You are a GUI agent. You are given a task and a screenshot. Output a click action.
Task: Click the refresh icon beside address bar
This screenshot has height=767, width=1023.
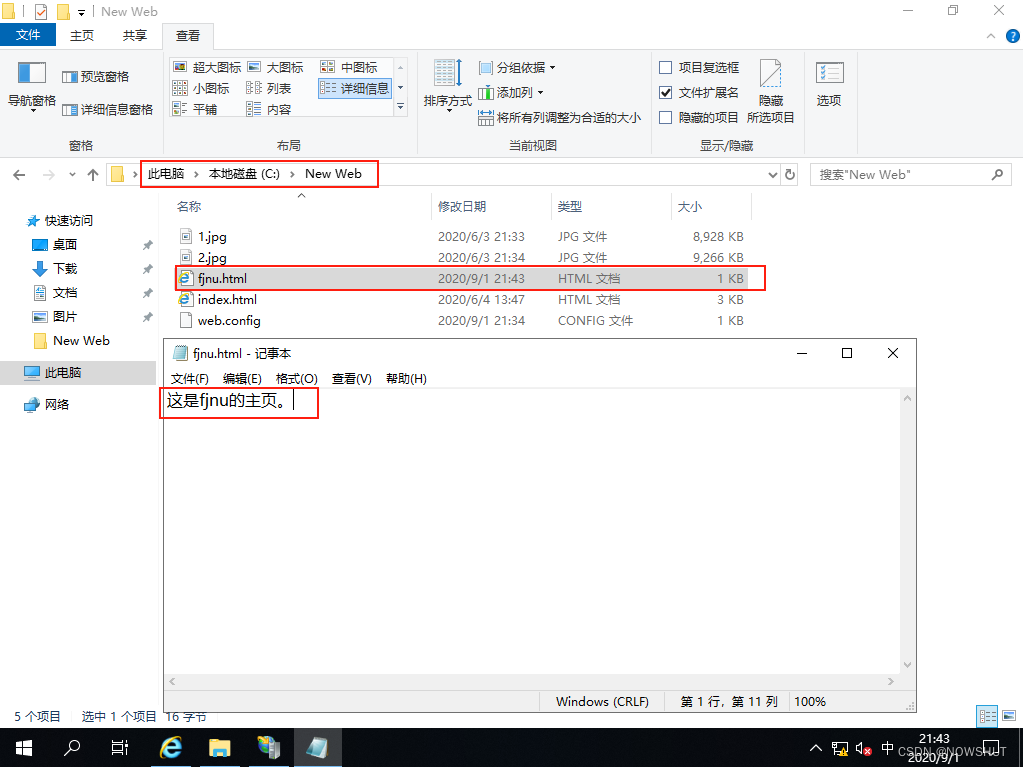click(x=790, y=173)
